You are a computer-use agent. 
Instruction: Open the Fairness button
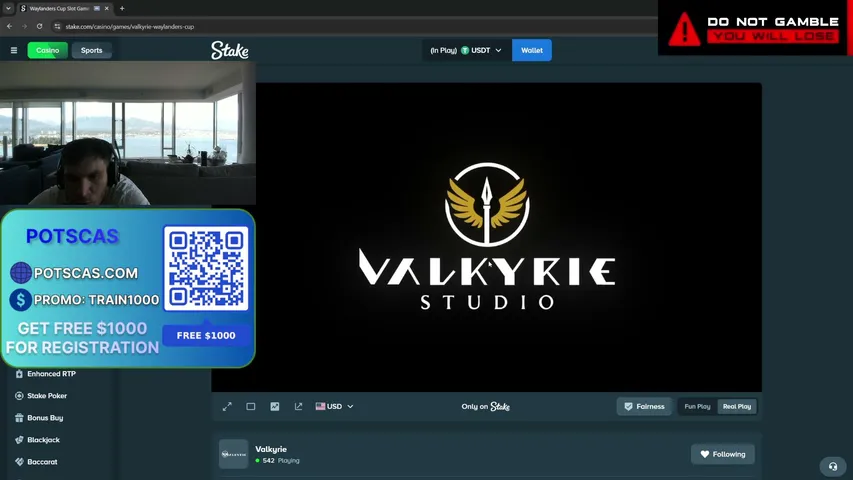click(644, 407)
